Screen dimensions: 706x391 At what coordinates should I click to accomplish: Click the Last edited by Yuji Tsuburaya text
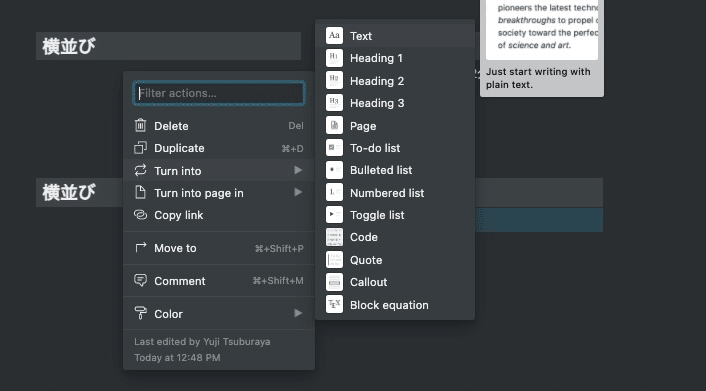(202, 341)
